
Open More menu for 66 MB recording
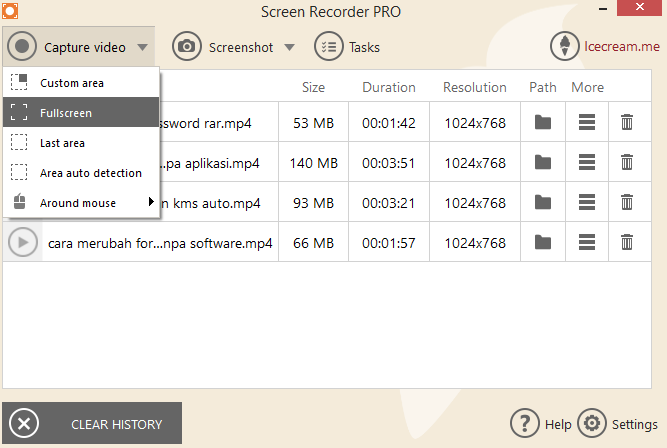tap(587, 242)
